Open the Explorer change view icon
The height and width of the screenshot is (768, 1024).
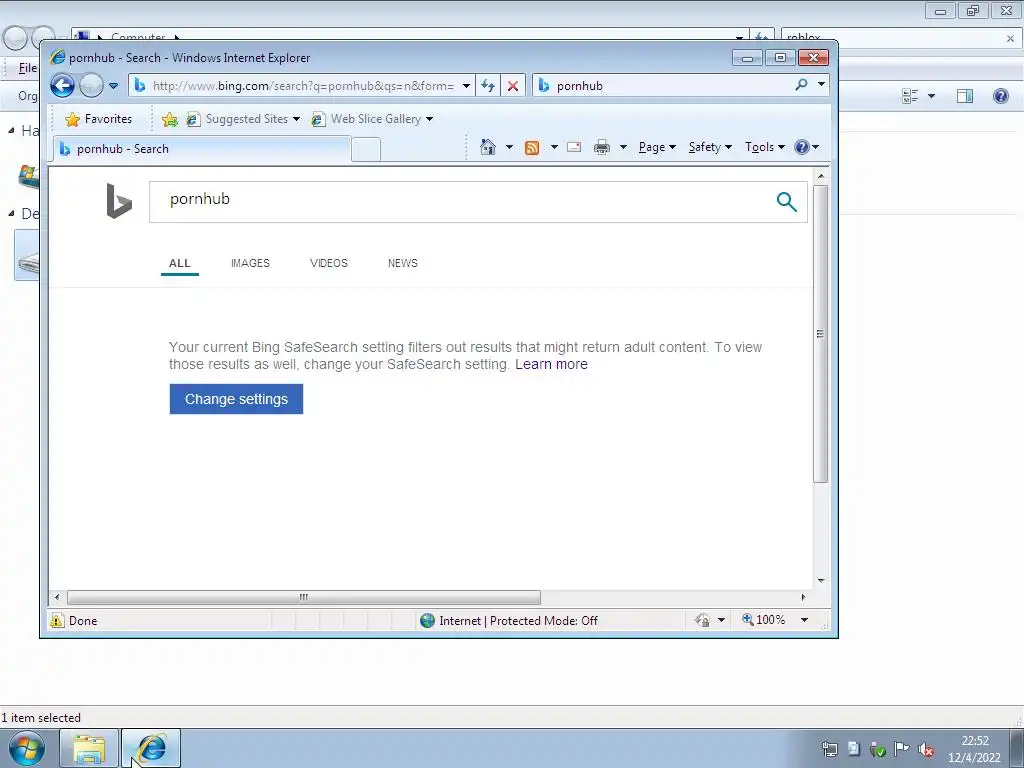coord(910,96)
